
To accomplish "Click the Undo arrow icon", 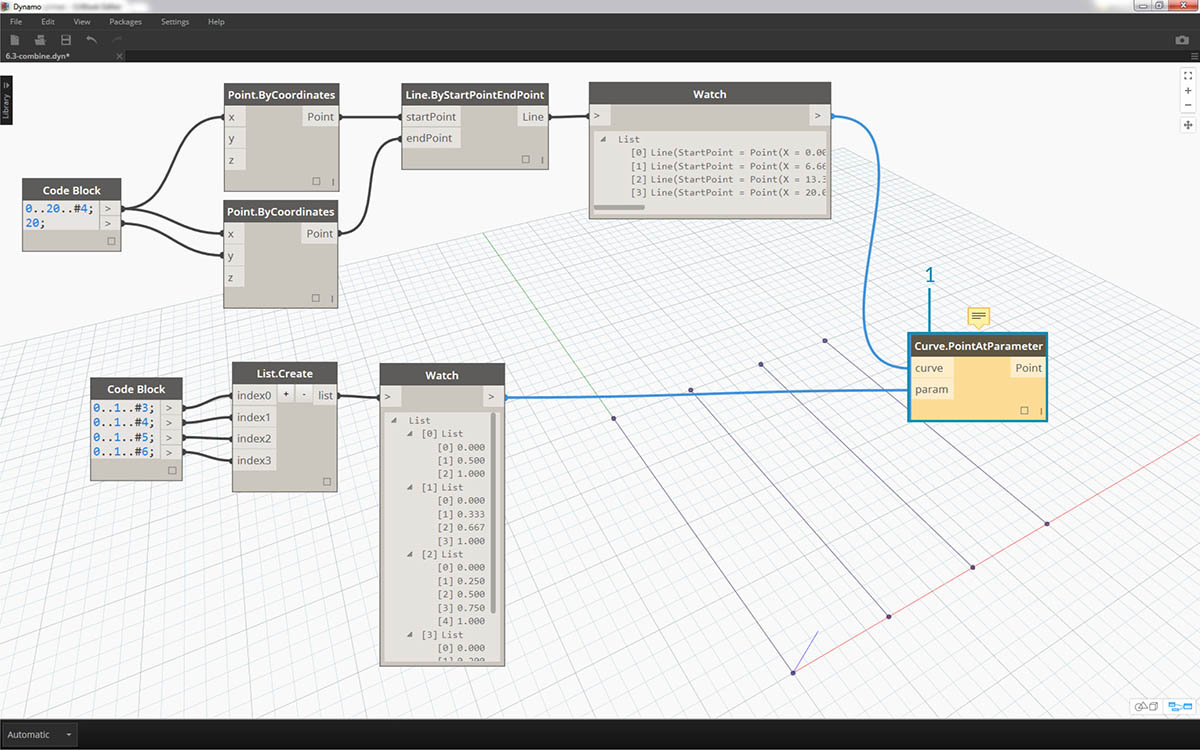I will [x=92, y=40].
